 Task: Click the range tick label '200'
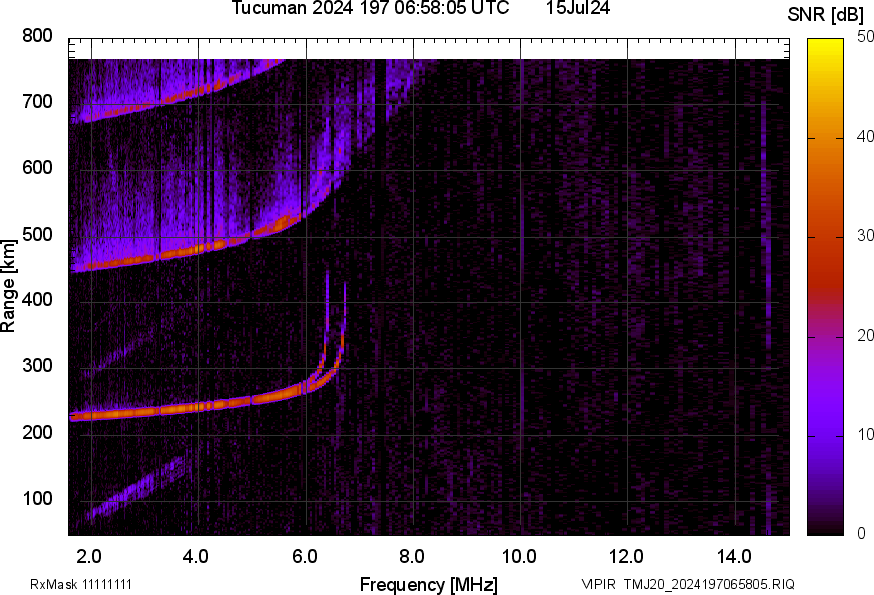[37, 432]
